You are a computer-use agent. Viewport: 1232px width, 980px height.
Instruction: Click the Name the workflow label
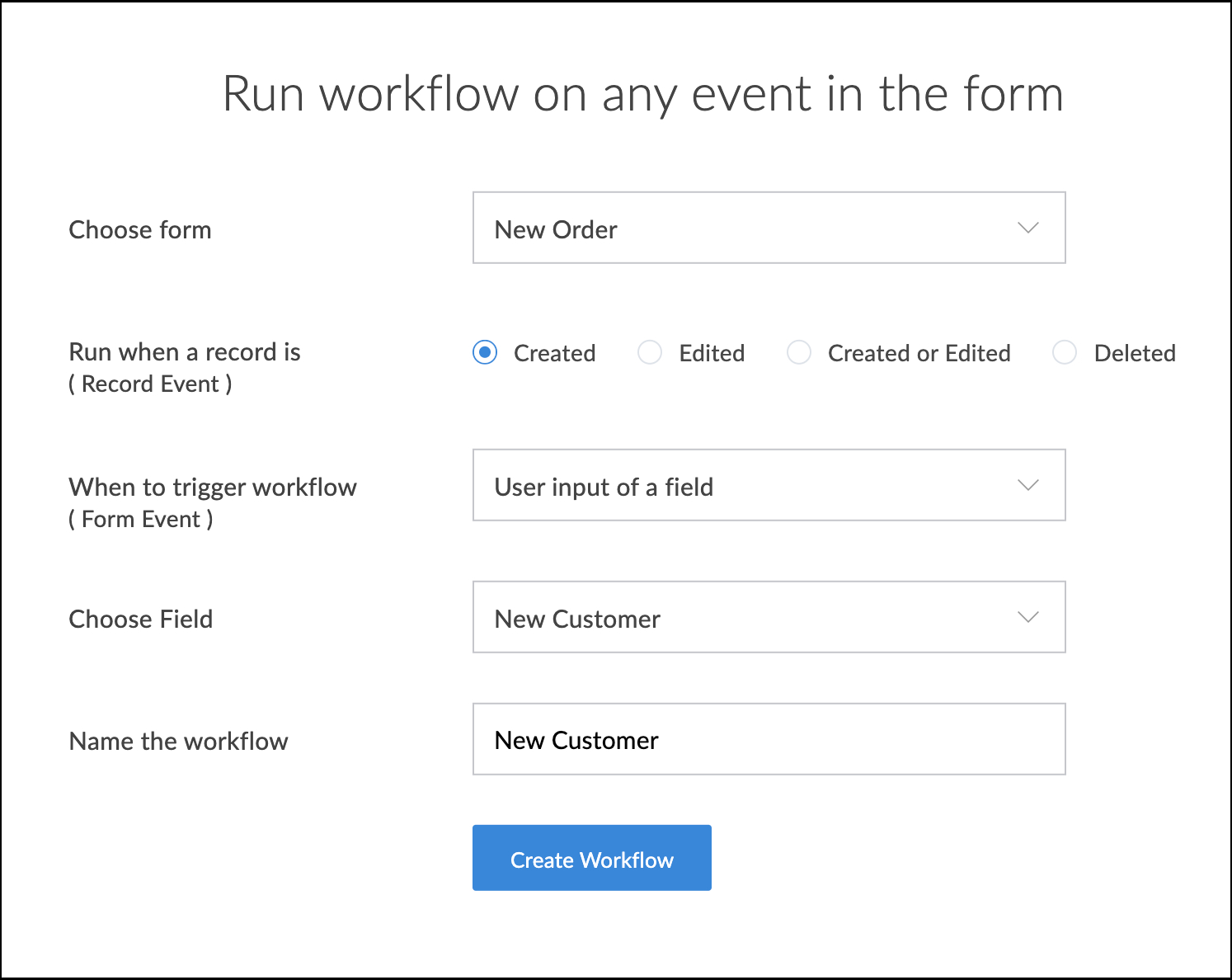point(179,741)
